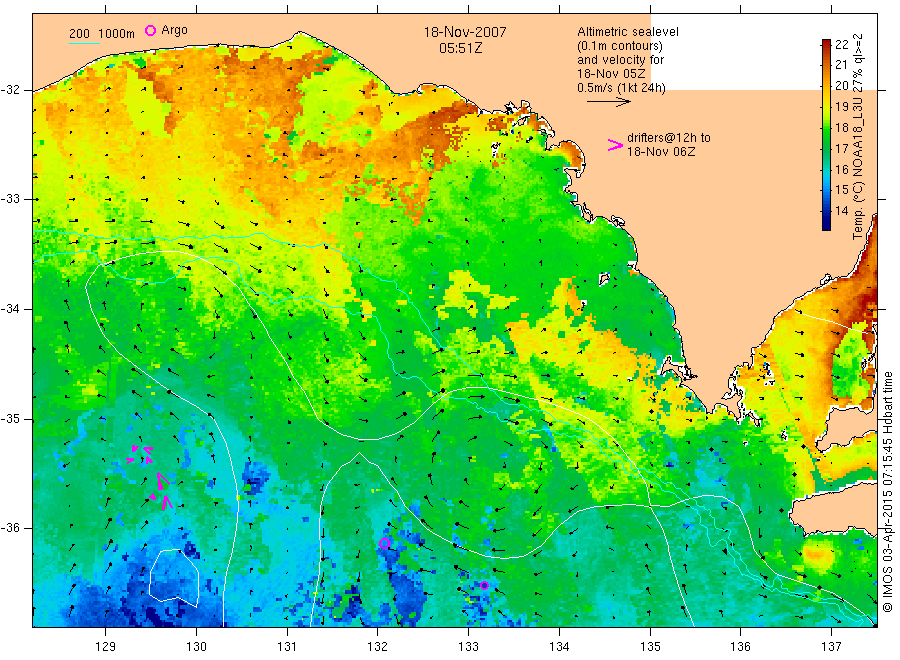Click the colorbar label 20
The width and height of the screenshot is (900, 660).
(841, 86)
